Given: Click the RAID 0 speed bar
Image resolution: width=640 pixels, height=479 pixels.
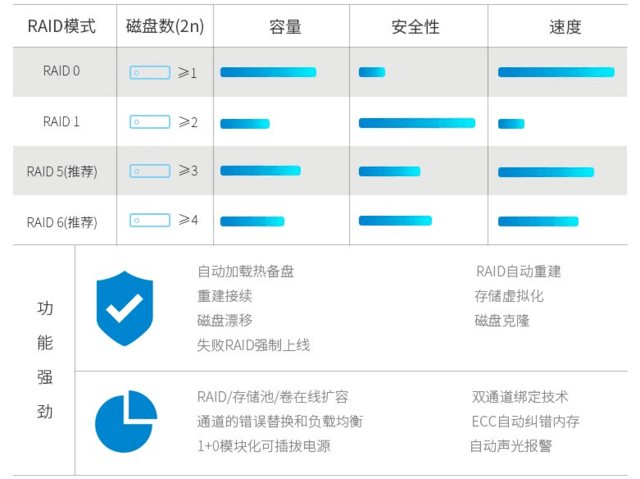Looking at the screenshot, I should coord(556,73).
